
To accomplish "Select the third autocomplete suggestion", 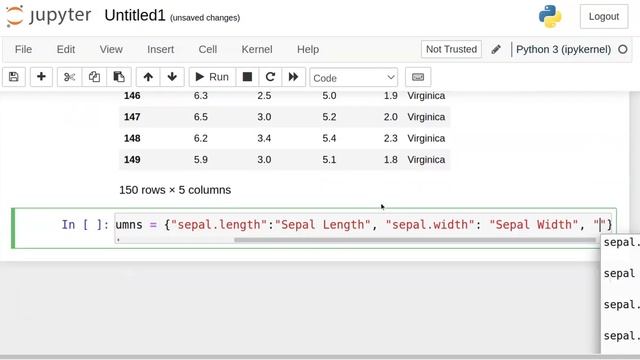I will pyautogui.click(x=620, y=305).
